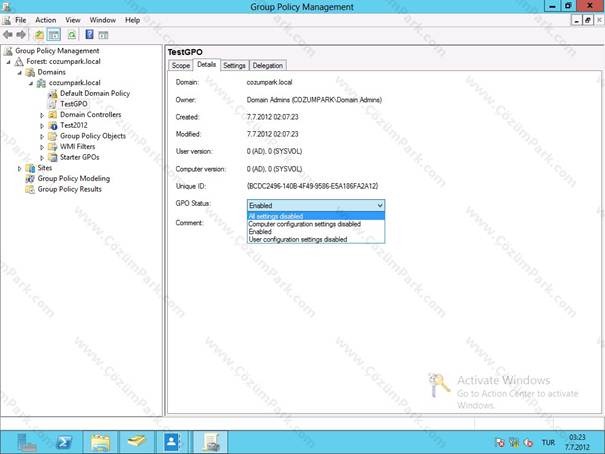The image size is (605, 454).
Task: Choose 'Enabled' in the GPO Status list
Action: click(x=316, y=231)
